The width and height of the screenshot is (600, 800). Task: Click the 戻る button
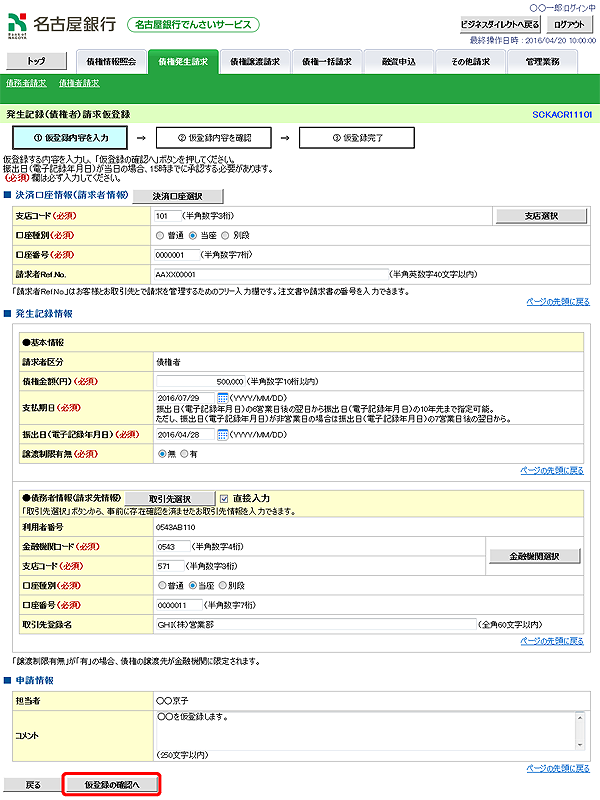[x=33, y=785]
